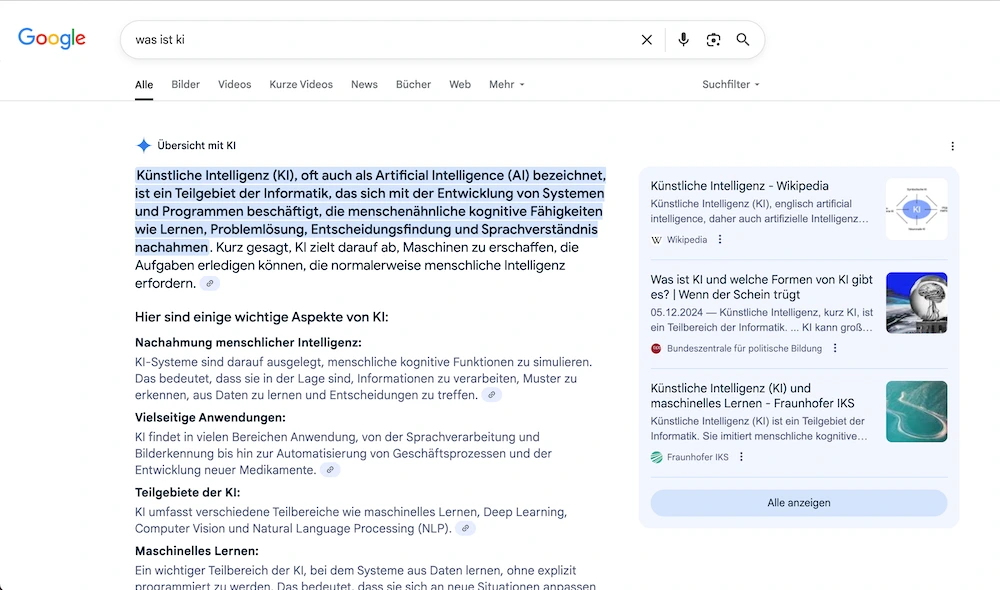1000x590 pixels.
Task: Click the Wikipedia W favicon
Action: click(656, 240)
